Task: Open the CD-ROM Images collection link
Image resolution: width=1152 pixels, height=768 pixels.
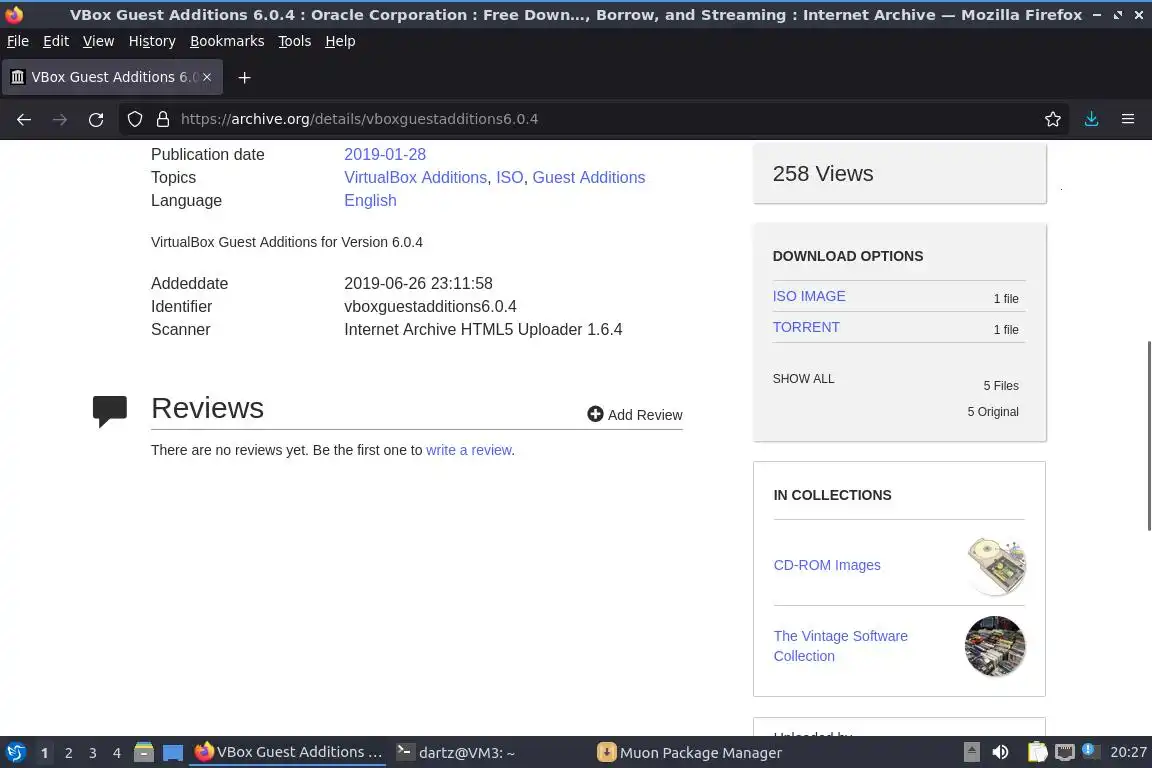Action: [827, 565]
